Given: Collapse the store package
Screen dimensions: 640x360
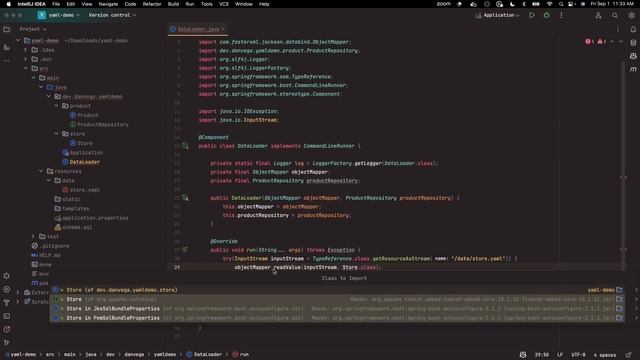Looking at the screenshot, I should pyautogui.click(x=56, y=133).
